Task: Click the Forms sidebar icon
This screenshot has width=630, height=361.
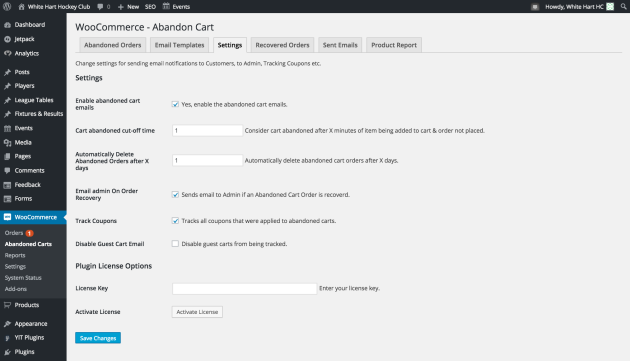Action: click(7, 199)
